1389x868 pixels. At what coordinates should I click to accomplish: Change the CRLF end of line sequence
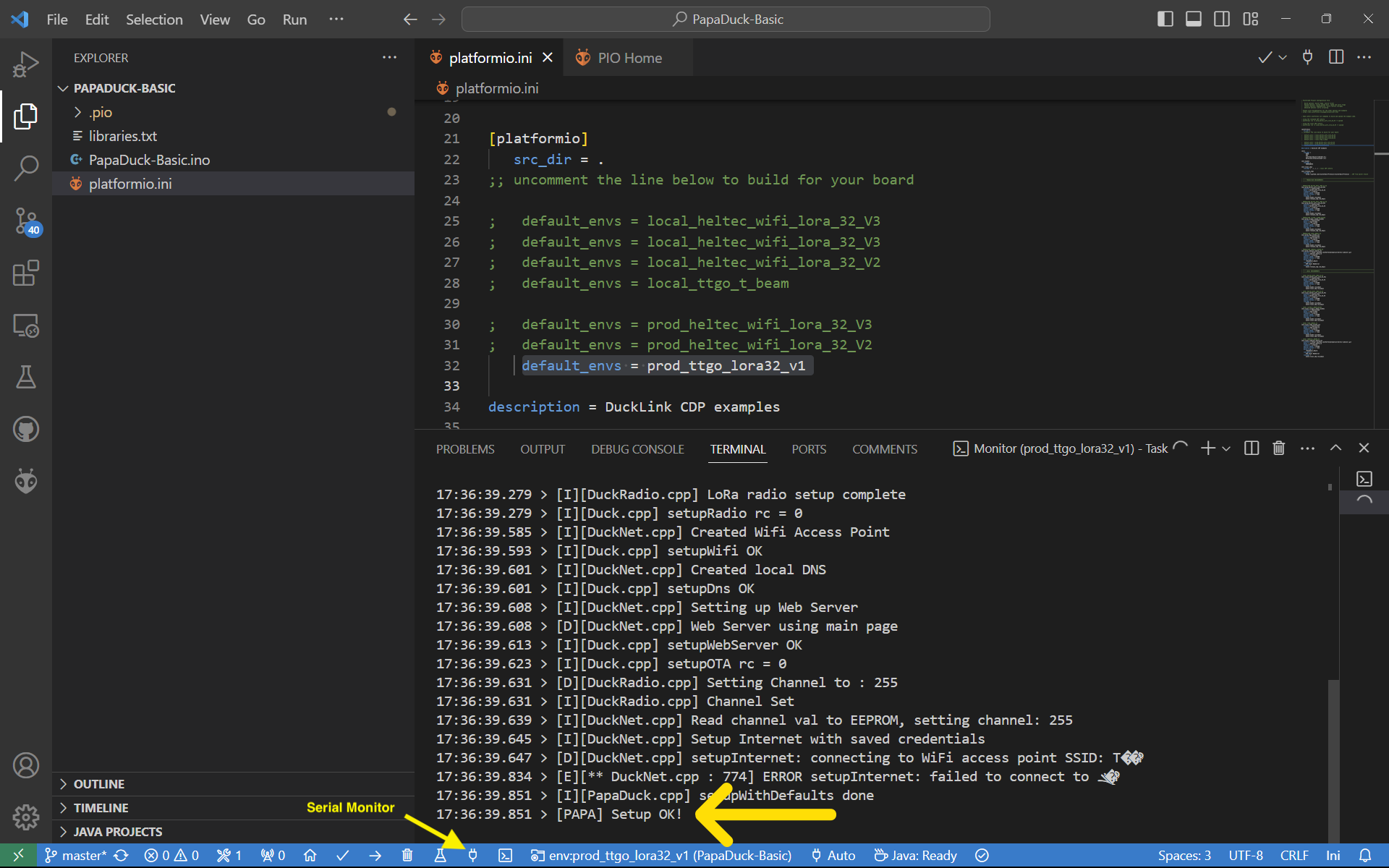(x=1294, y=856)
